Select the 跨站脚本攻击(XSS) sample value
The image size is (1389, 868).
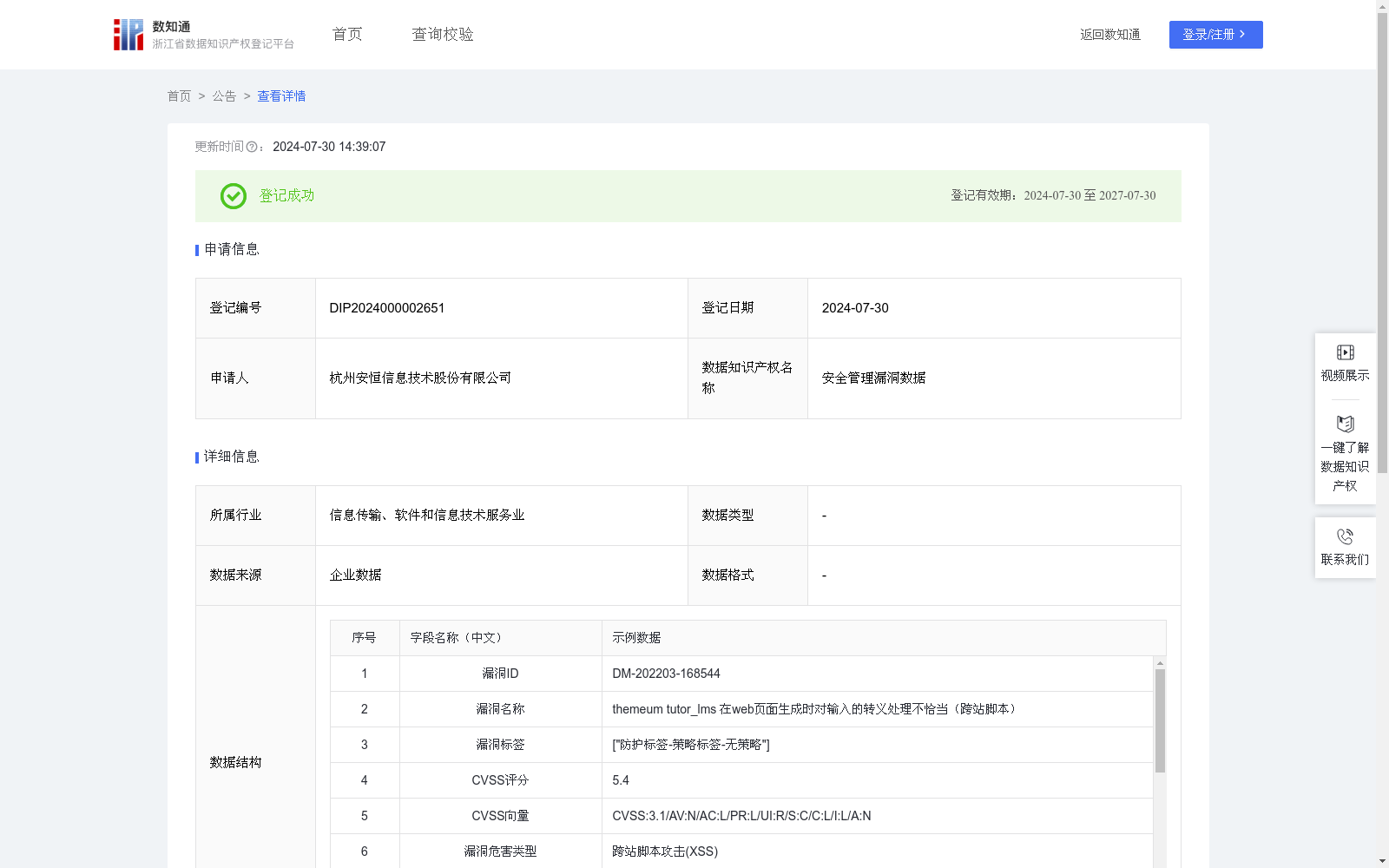coord(665,852)
